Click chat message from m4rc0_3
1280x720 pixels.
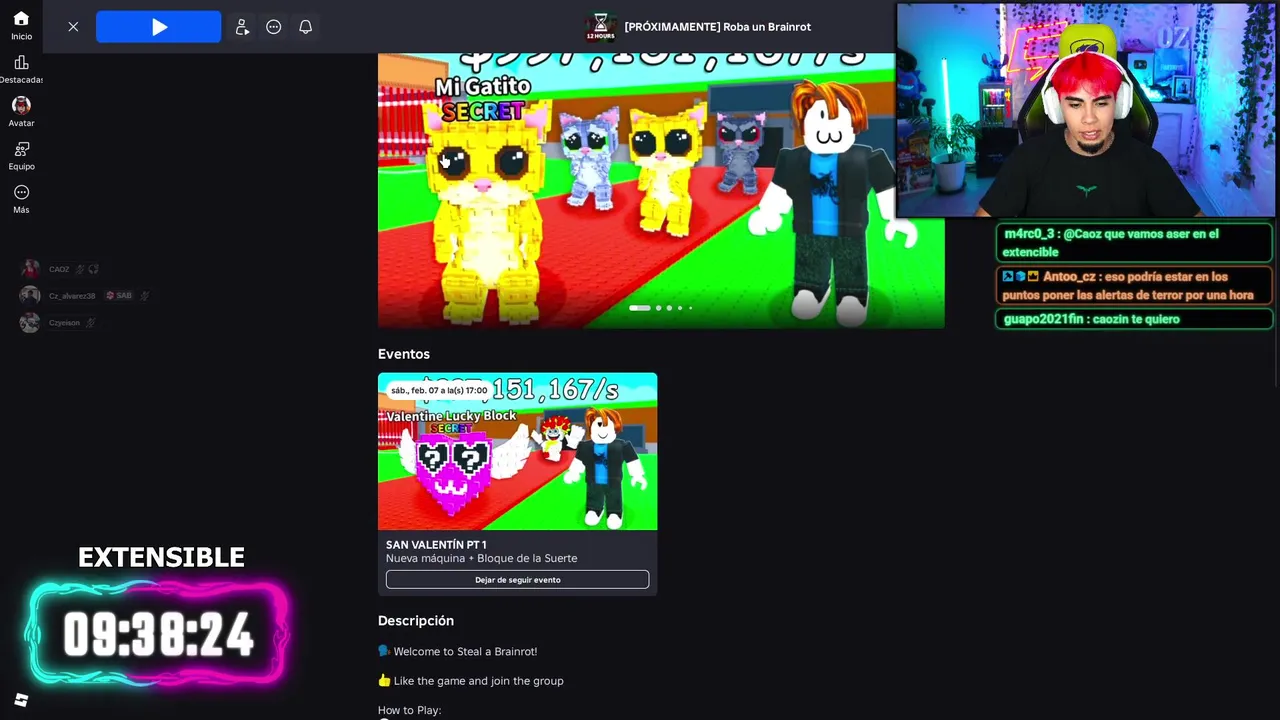[x=1134, y=243]
